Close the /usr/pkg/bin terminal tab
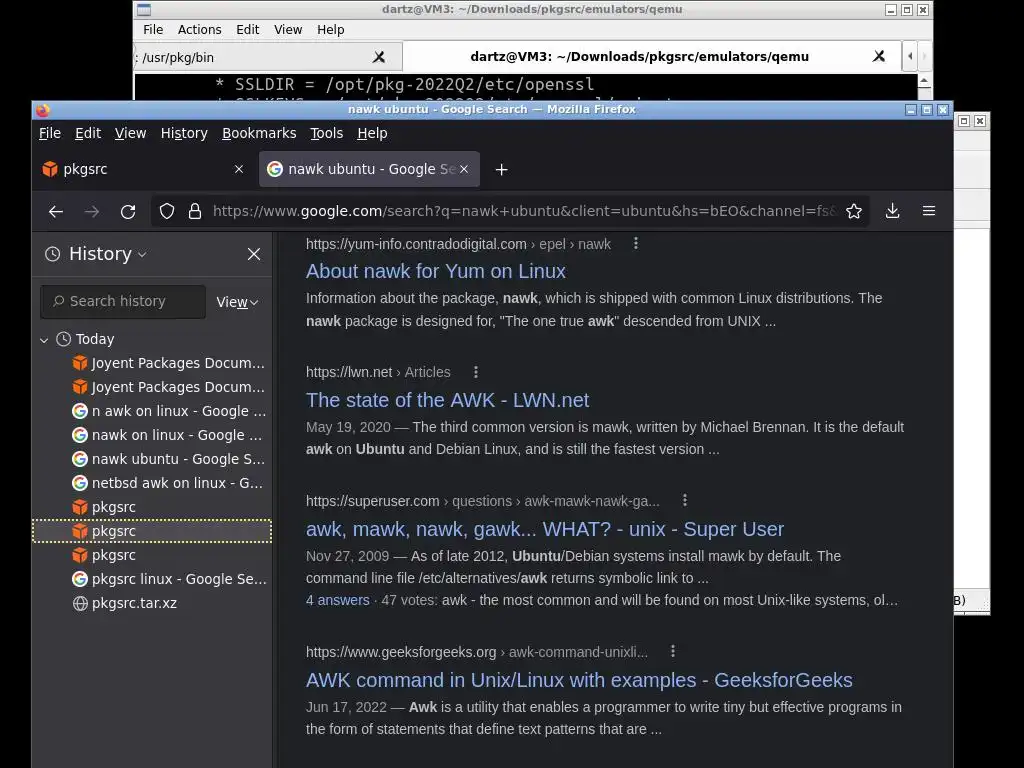1024x768 pixels. pos(379,57)
